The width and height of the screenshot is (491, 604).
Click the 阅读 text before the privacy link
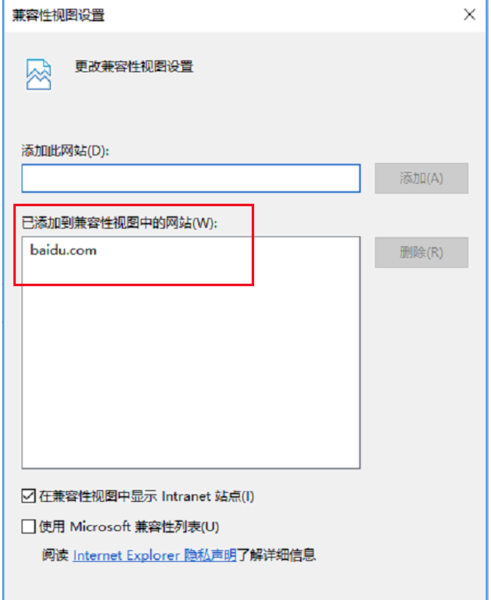[x=55, y=555]
